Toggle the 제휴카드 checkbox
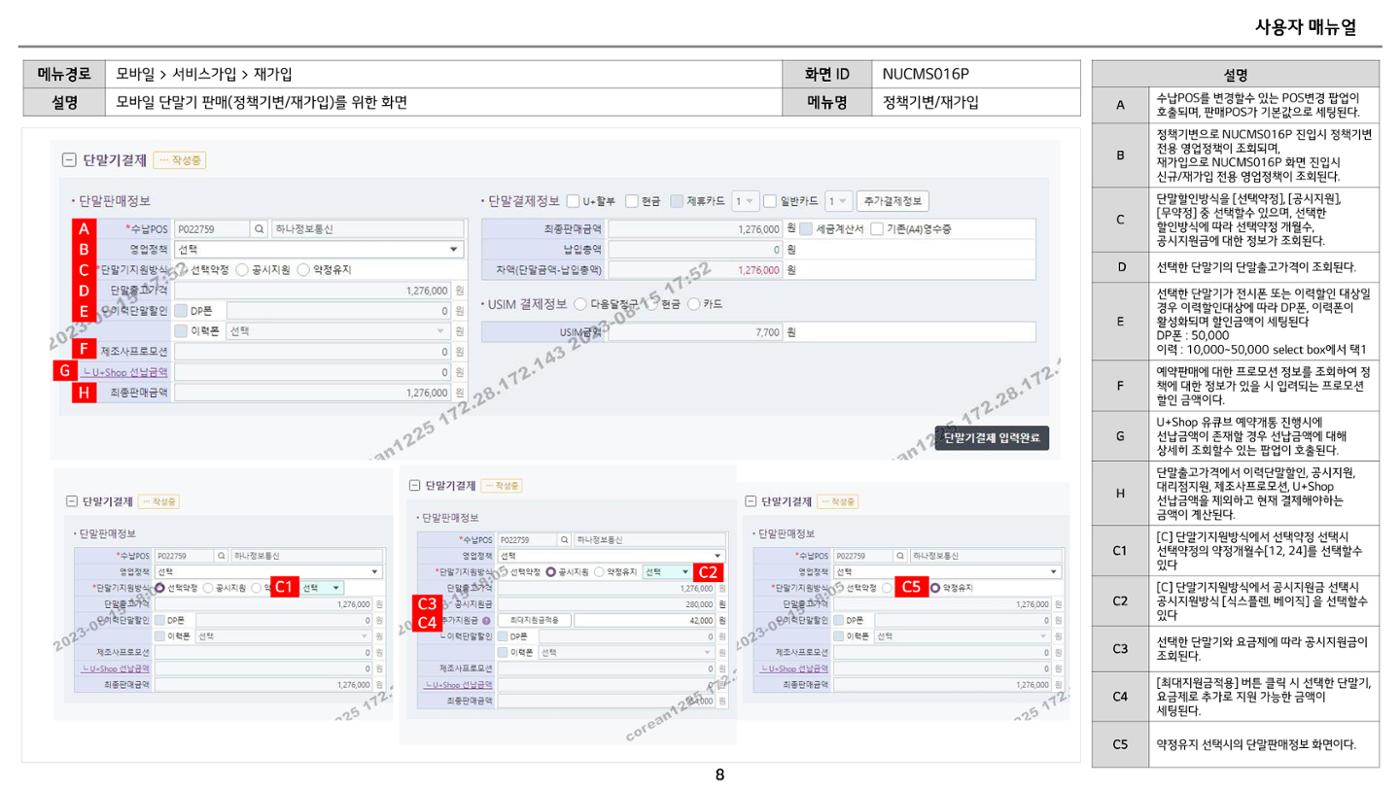The height and width of the screenshot is (788, 1400). pyautogui.click(x=677, y=201)
